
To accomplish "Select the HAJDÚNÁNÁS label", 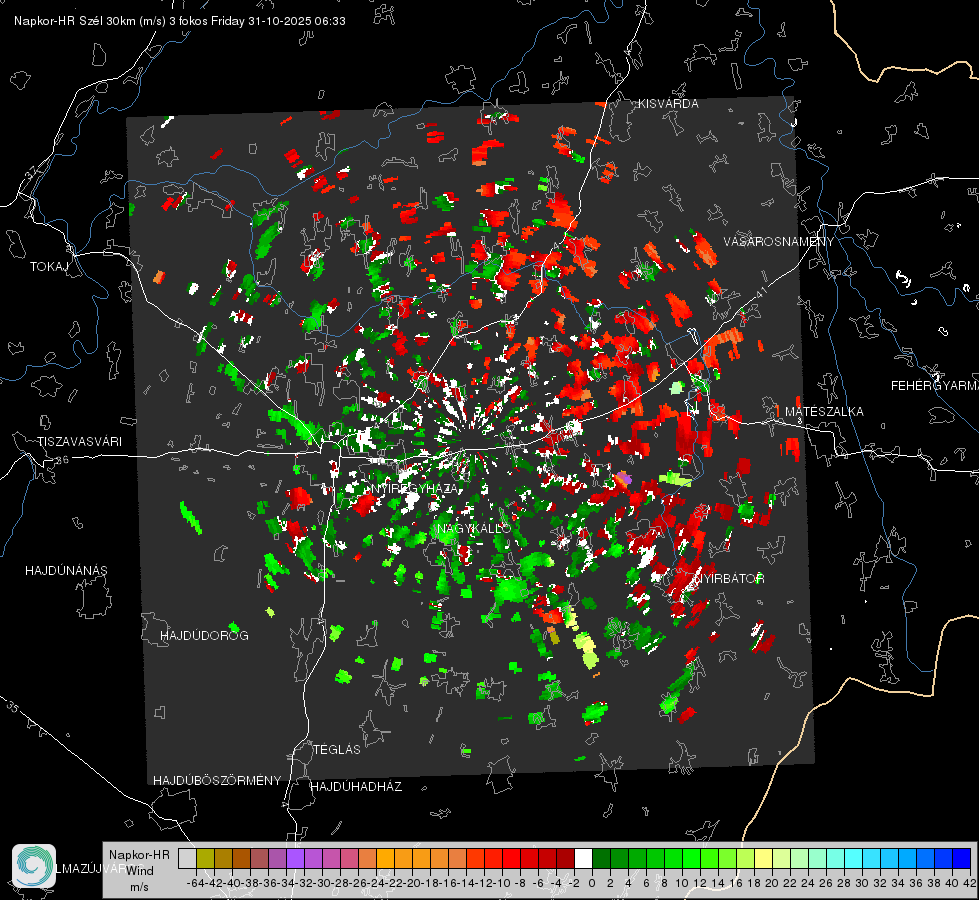I will pyautogui.click(x=66, y=571).
